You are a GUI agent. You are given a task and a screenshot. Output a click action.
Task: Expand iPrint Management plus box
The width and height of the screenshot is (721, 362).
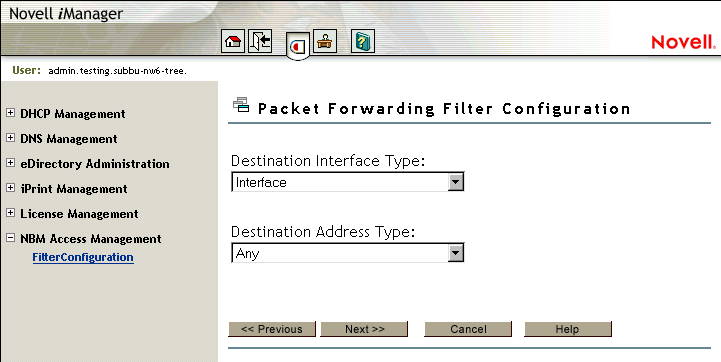coord(11,188)
